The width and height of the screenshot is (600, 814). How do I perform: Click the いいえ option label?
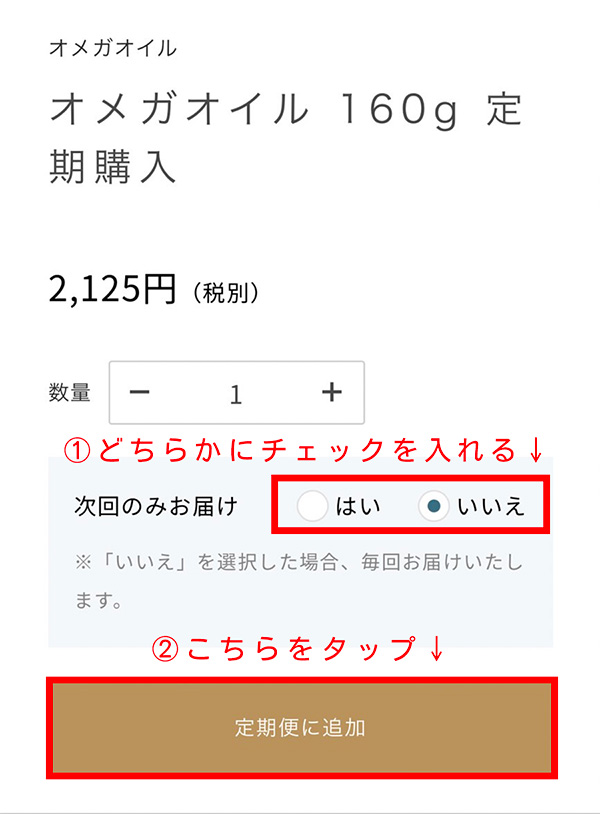click(490, 506)
